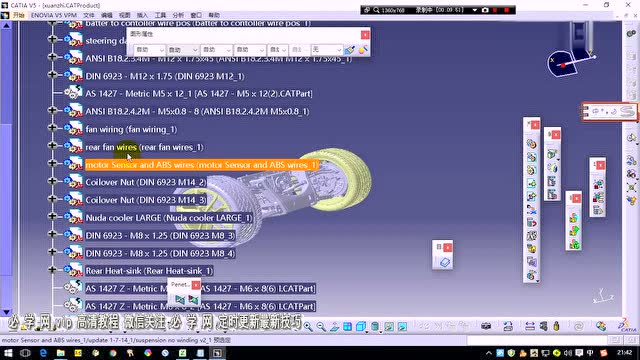Open the 无 layer dropdown in properties toolbar
640x360 pixels.
[x=327, y=50]
